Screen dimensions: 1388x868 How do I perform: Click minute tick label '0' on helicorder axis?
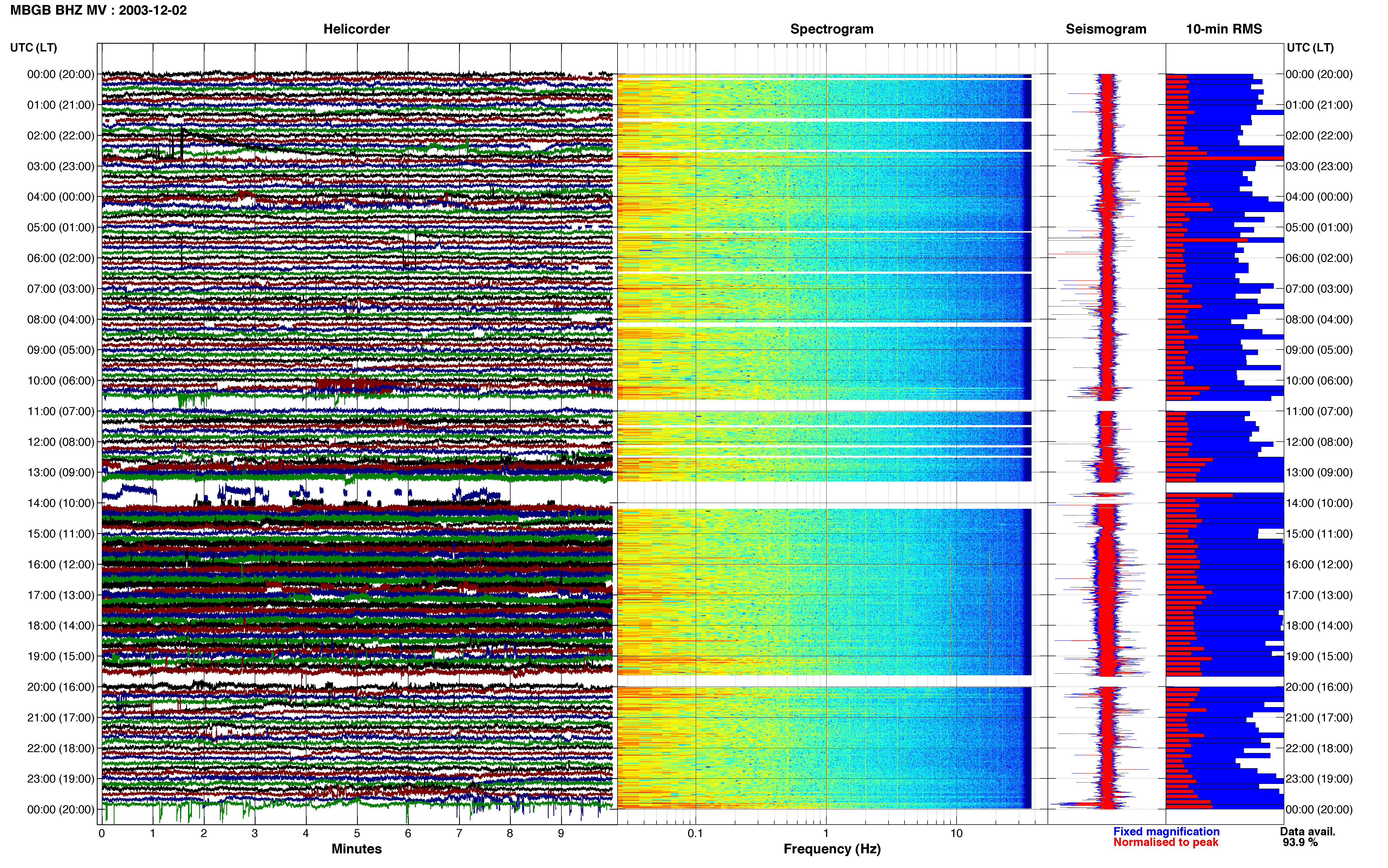click(101, 833)
